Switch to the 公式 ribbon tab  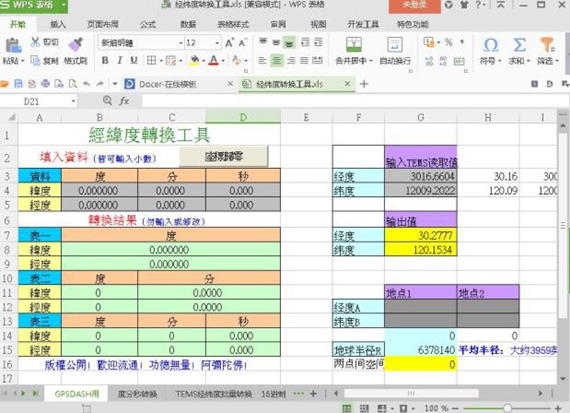(x=148, y=24)
